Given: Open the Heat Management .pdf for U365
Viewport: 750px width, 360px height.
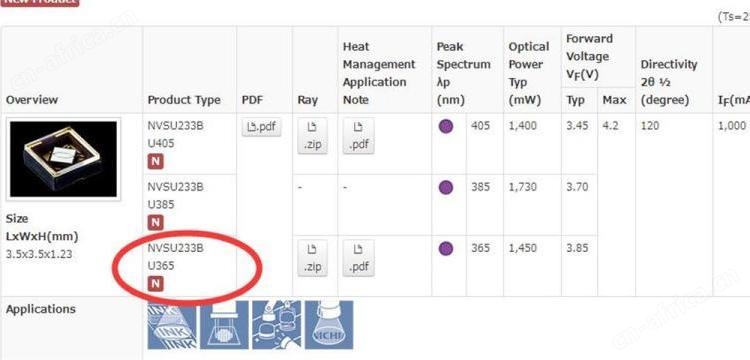Looking at the screenshot, I should click(358, 258).
